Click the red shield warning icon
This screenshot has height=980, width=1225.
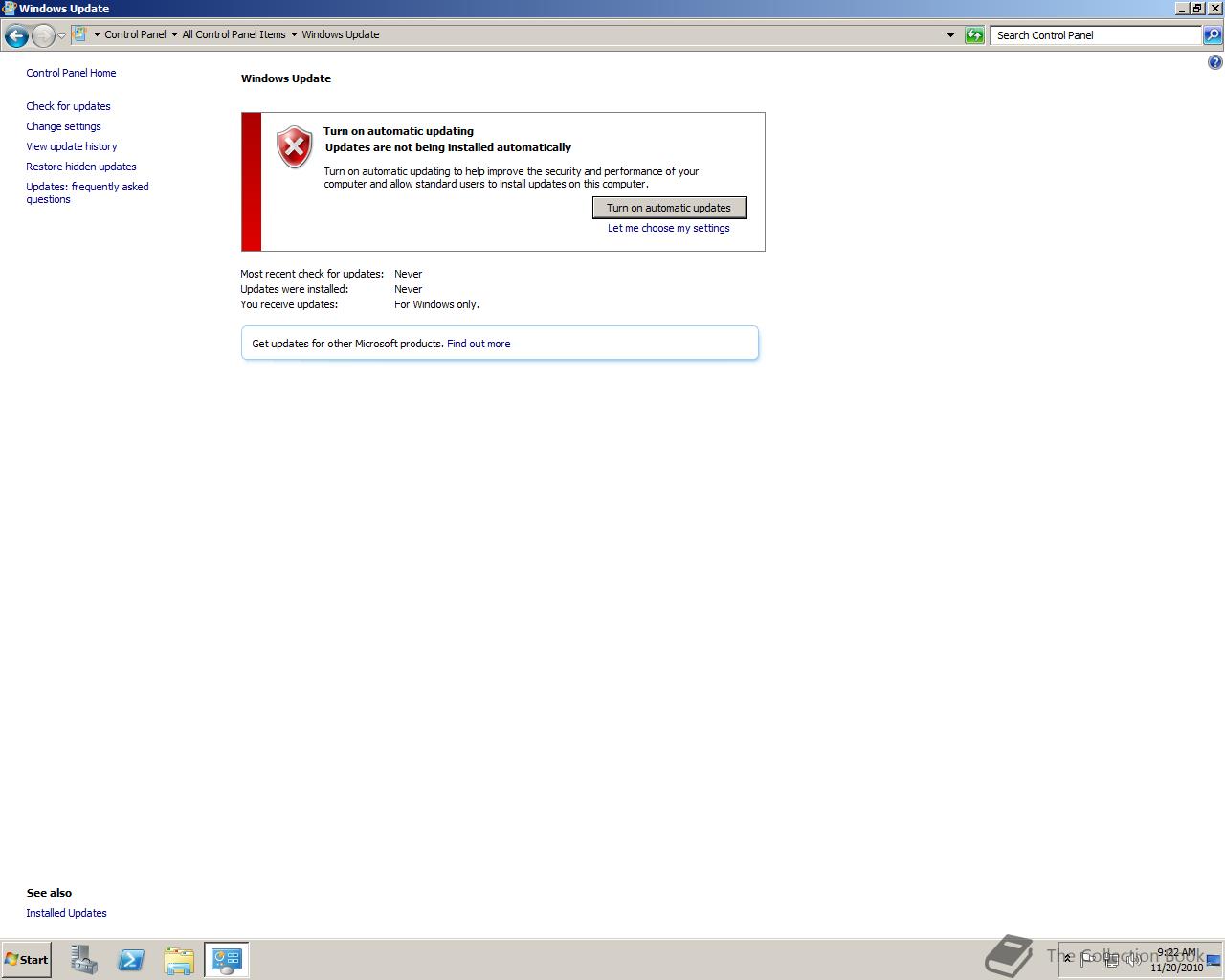pyautogui.click(x=295, y=147)
